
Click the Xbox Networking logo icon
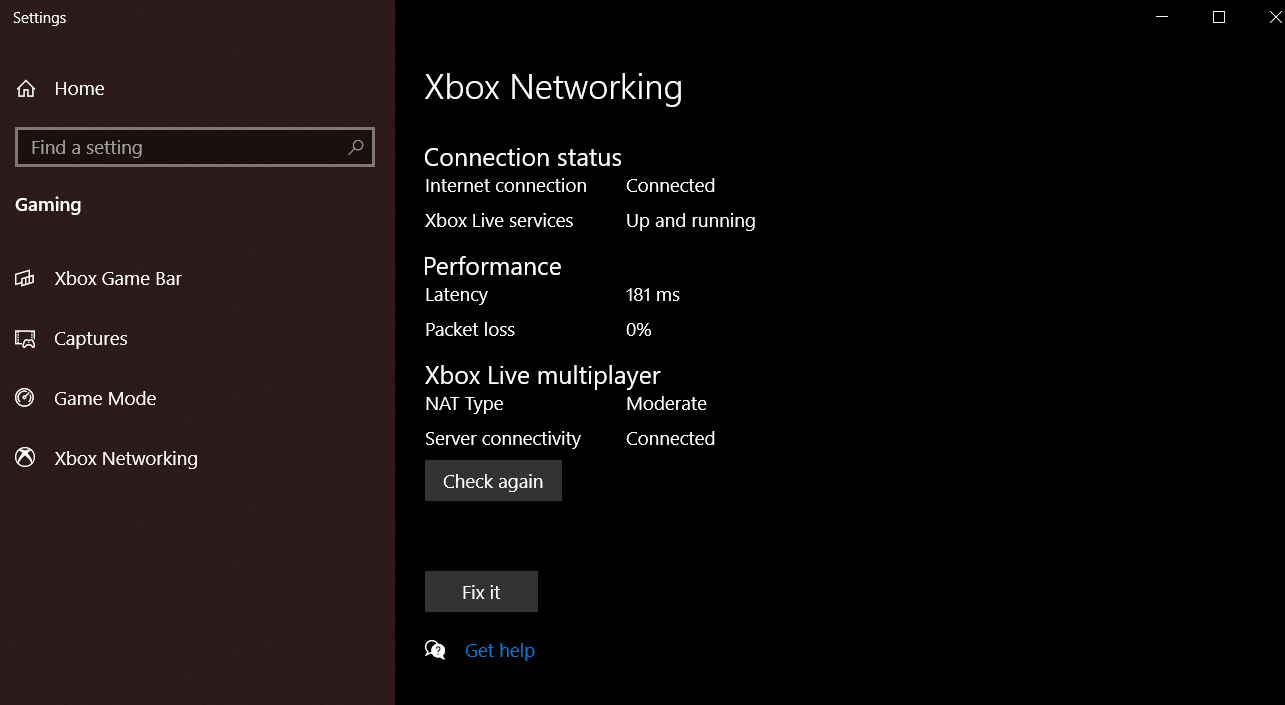tap(25, 458)
